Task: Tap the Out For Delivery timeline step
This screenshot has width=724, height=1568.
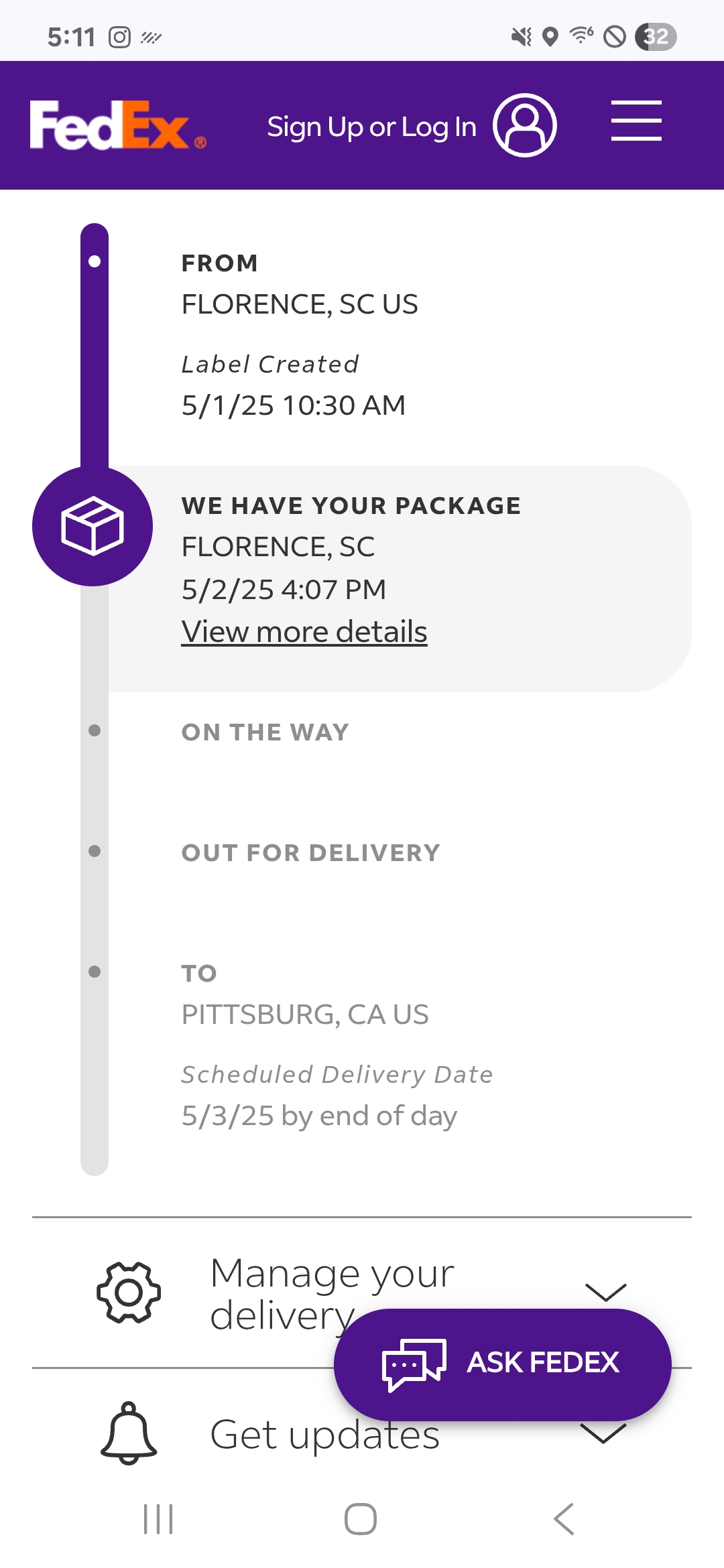Action: click(x=310, y=853)
